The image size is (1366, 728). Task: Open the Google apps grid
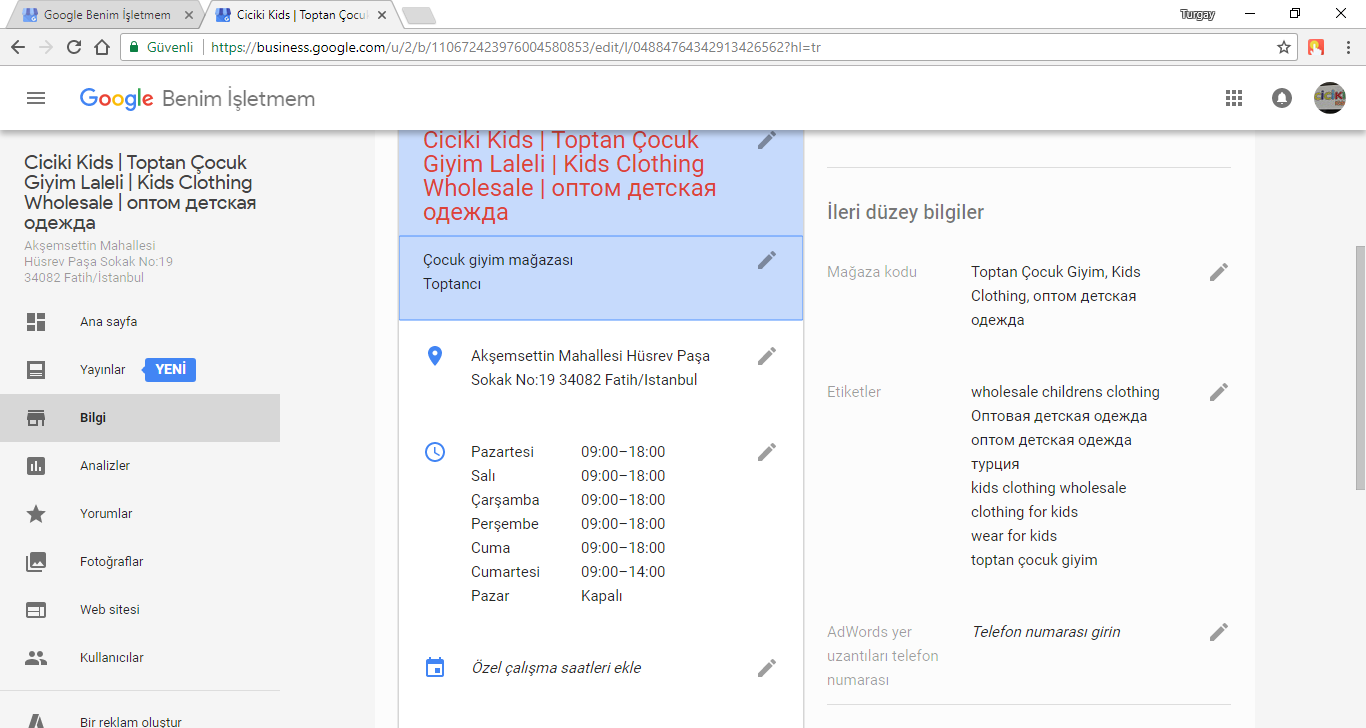click(x=1233, y=98)
